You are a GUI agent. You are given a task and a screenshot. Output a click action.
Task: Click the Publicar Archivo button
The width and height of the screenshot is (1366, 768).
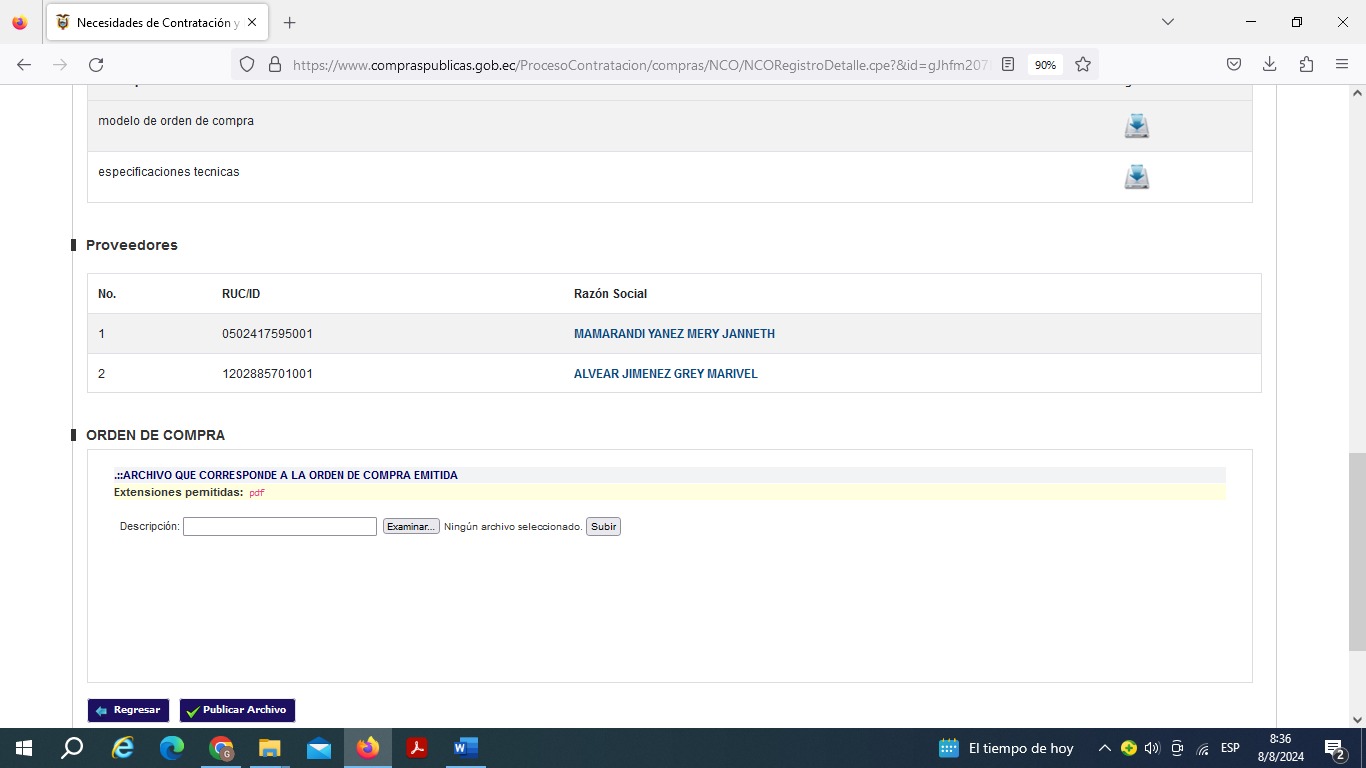pyautogui.click(x=237, y=710)
